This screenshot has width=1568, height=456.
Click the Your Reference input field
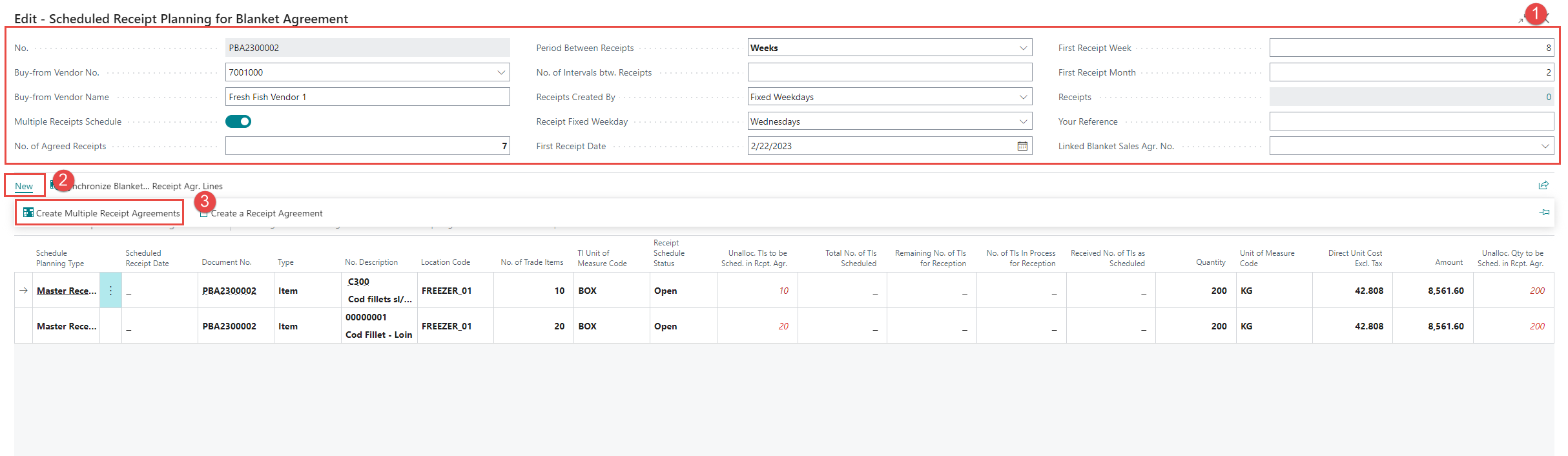pyautogui.click(x=1411, y=121)
